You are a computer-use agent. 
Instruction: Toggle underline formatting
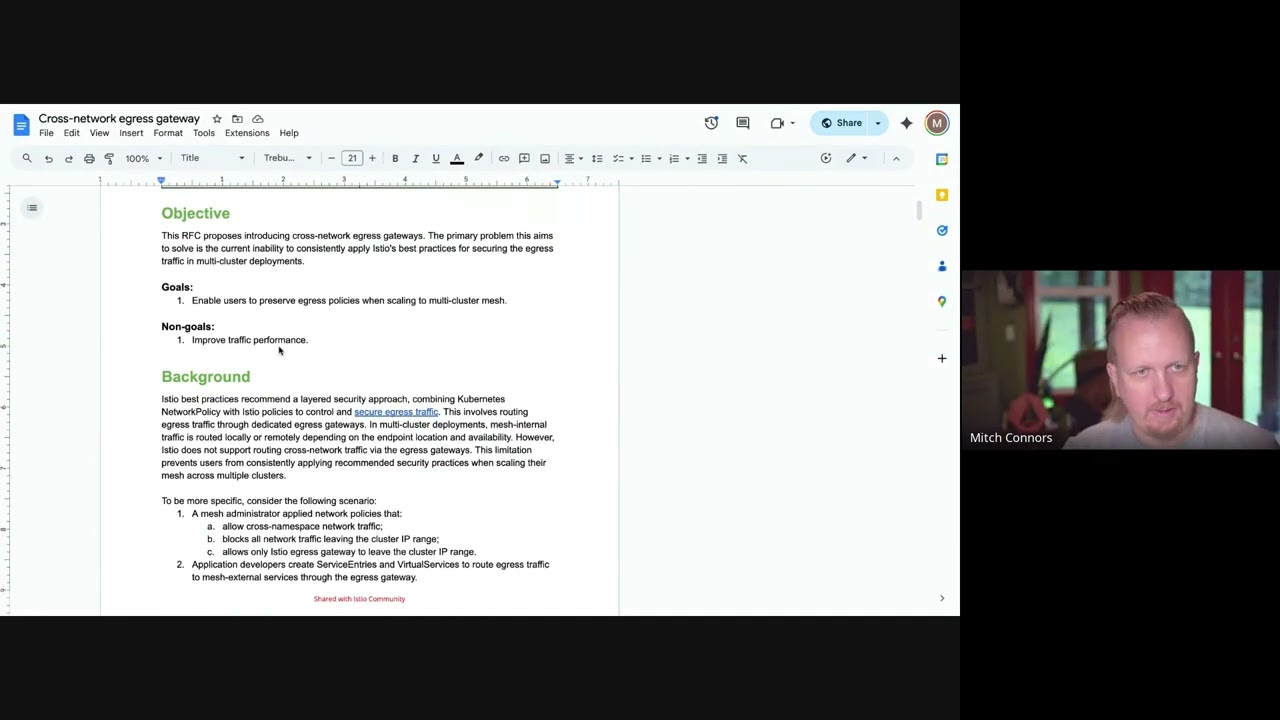tap(436, 158)
